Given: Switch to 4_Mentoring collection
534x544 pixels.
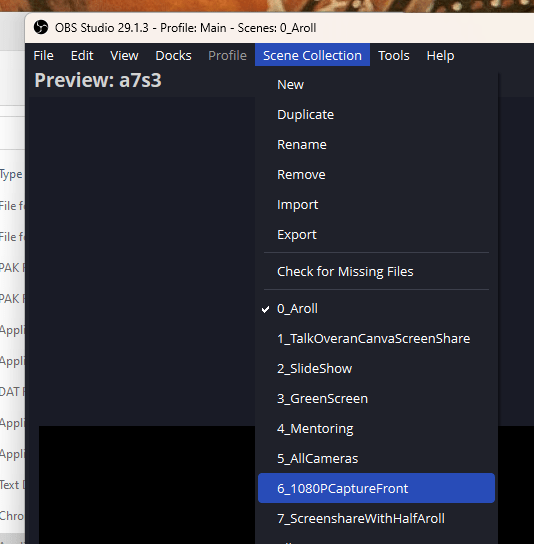Looking at the screenshot, I should pos(376,429).
